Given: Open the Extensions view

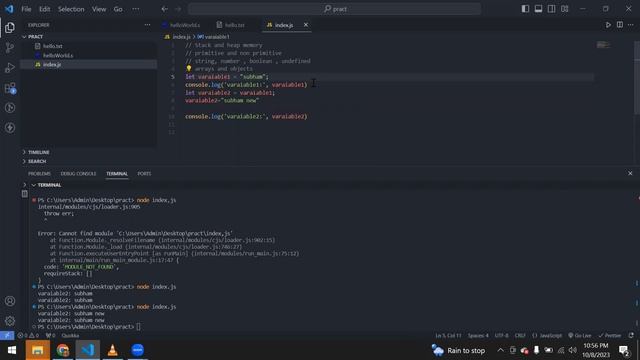Looking at the screenshot, I should [x=10, y=88].
